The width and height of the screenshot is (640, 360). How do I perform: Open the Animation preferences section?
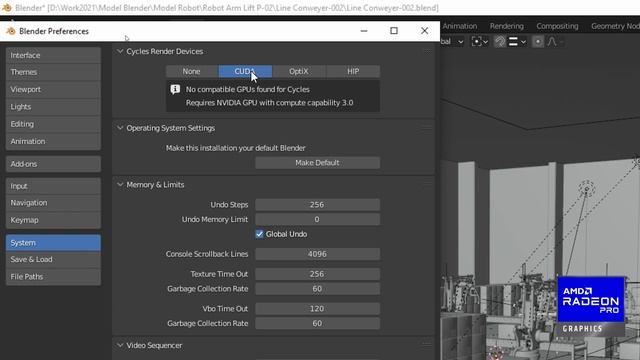[53, 141]
